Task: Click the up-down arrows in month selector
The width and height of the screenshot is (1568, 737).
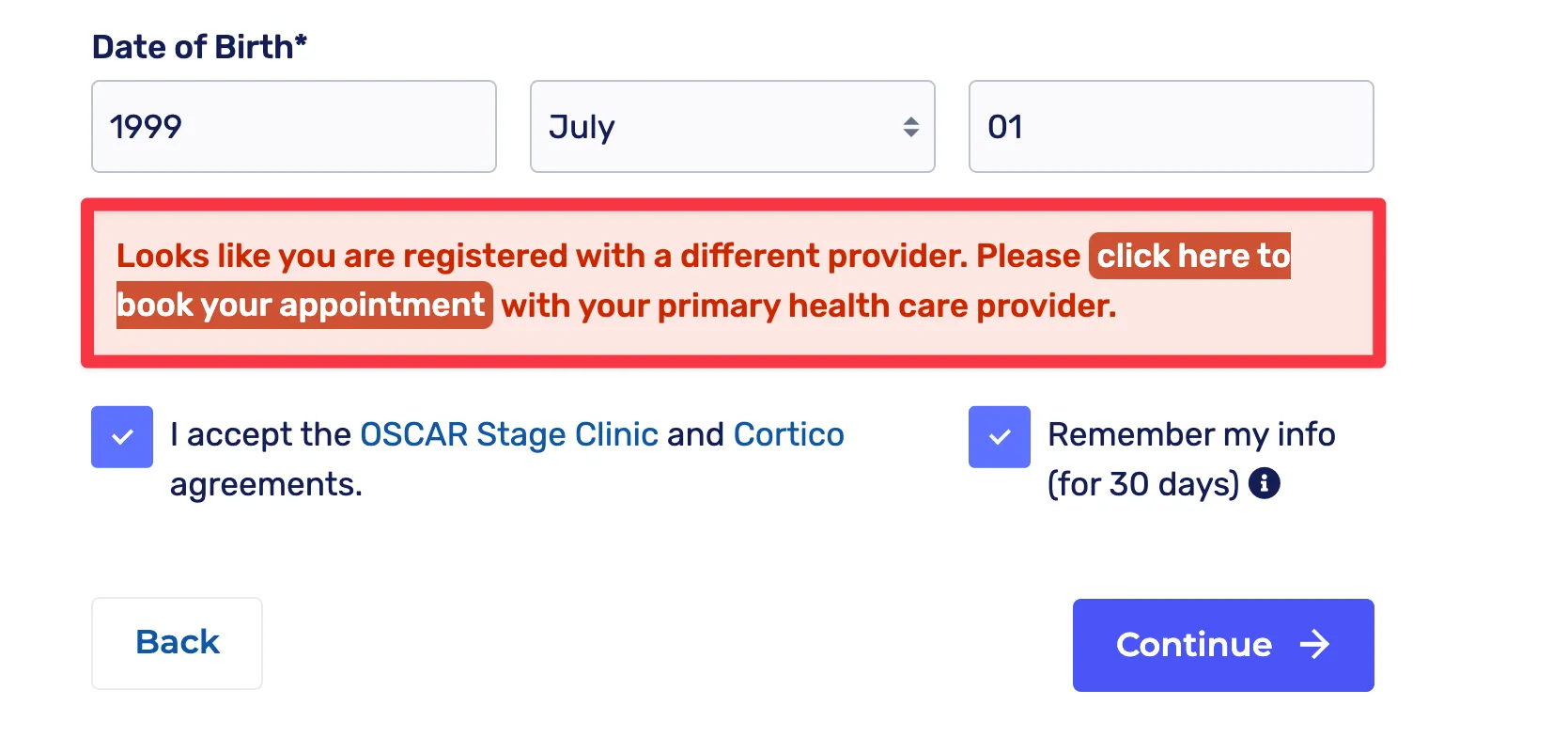Action: pyautogui.click(x=910, y=127)
